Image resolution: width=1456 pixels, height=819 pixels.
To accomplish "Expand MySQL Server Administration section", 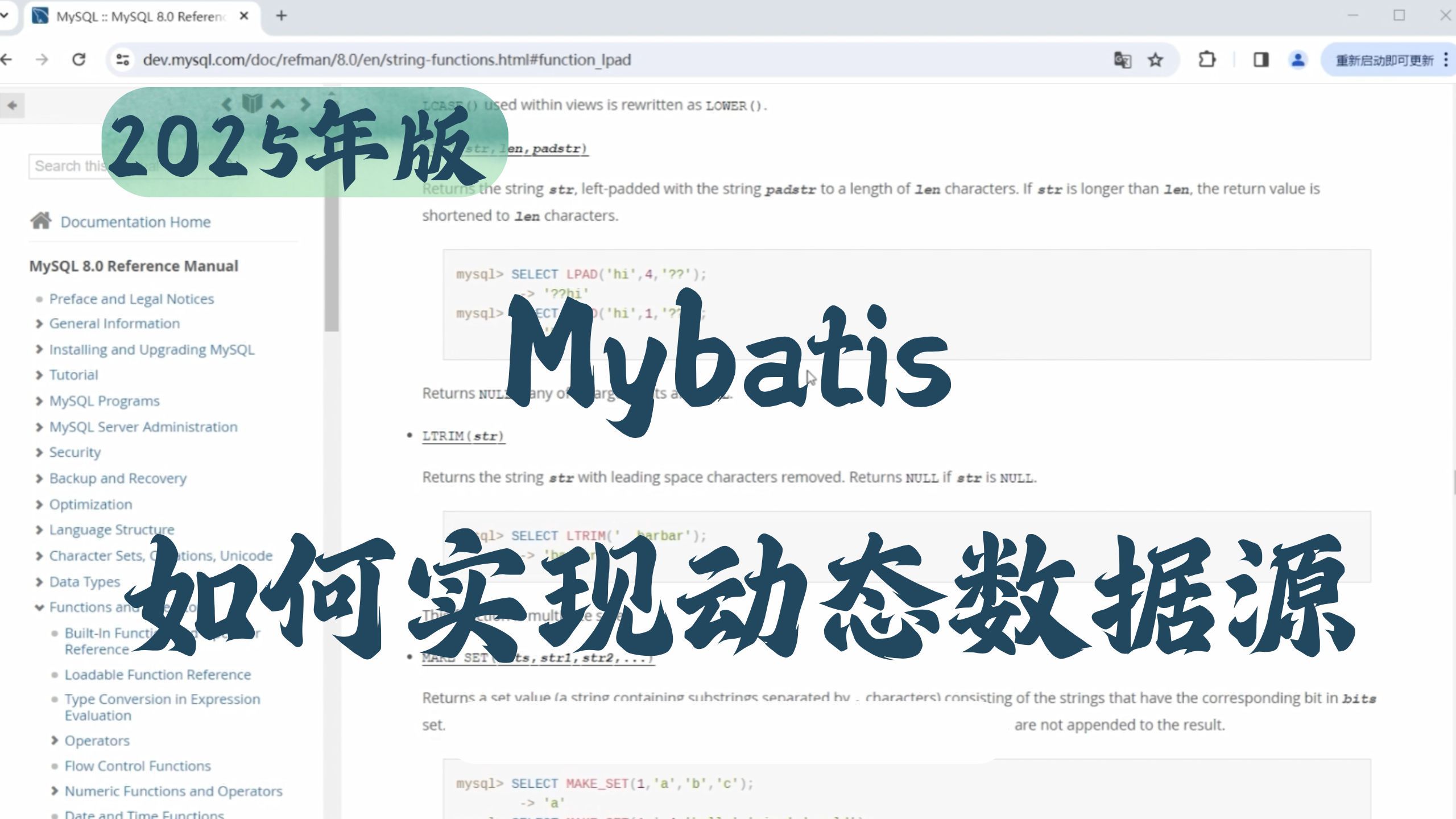I will tap(39, 427).
